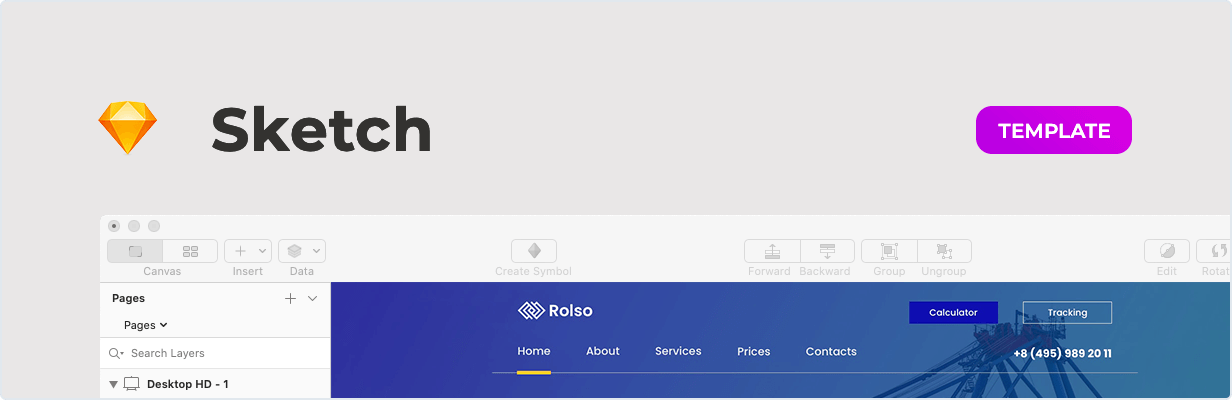
Task: Click the Calculator button
Action: point(953,313)
